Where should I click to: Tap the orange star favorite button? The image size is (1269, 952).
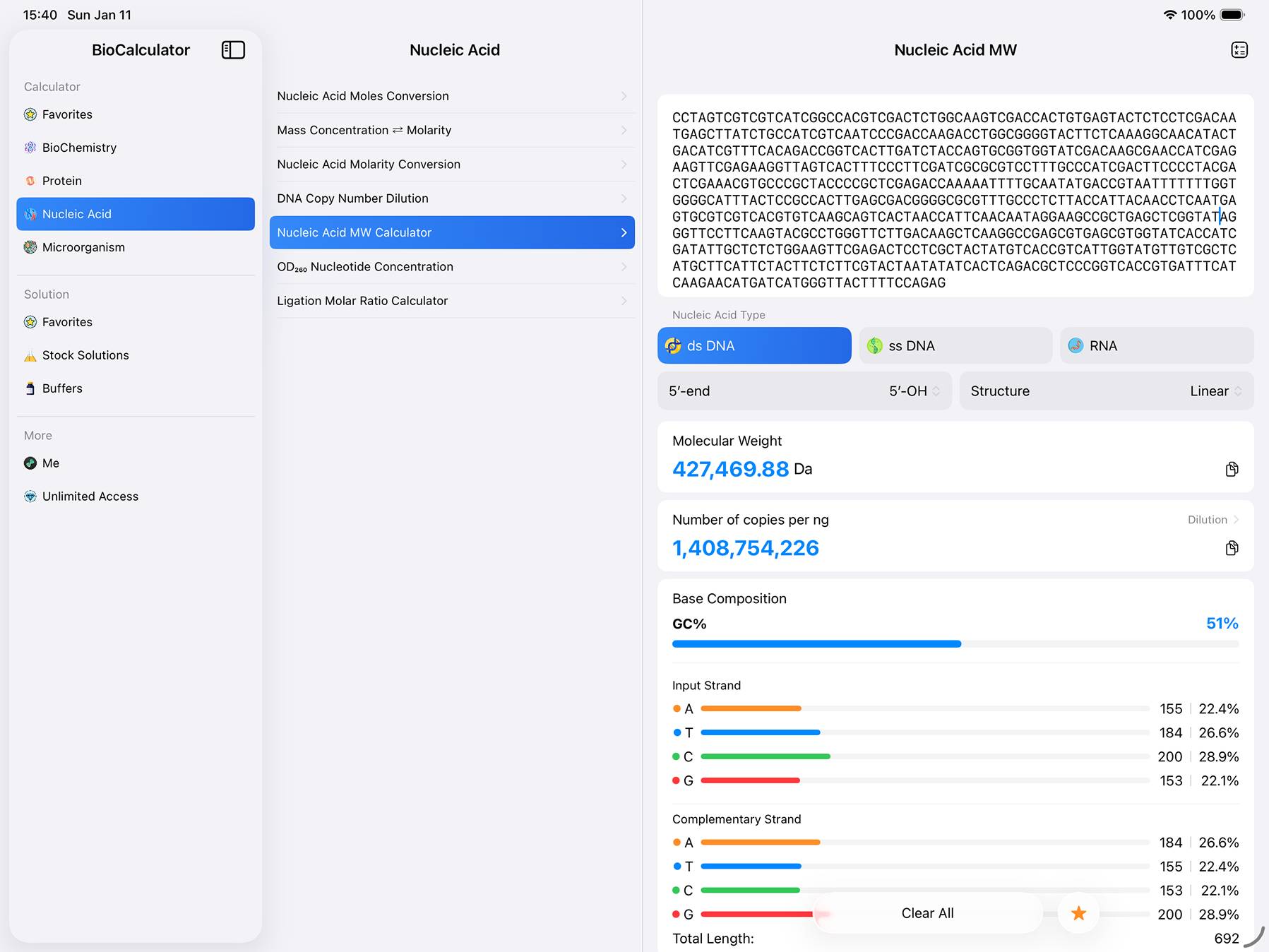(1078, 913)
